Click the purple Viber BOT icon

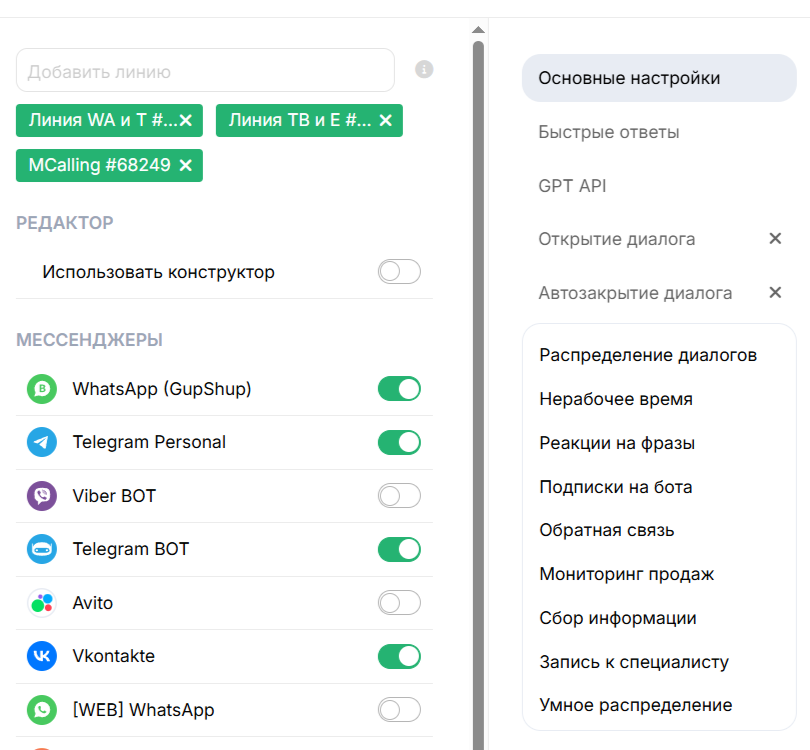pyautogui.click(x=42, y=496)
